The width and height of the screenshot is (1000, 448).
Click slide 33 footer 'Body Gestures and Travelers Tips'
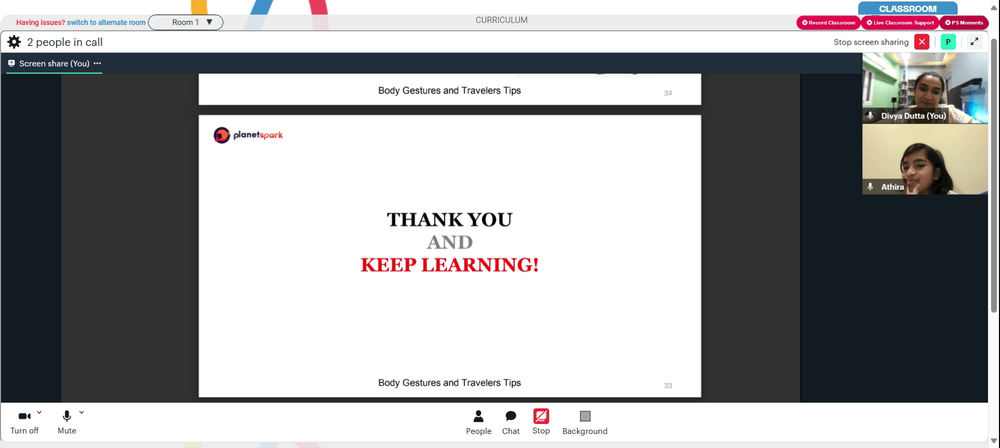450,383
